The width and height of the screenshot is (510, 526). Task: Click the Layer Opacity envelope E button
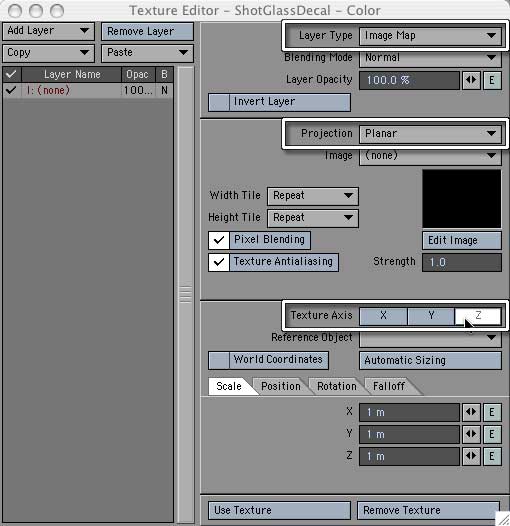(x=492, y=81)
